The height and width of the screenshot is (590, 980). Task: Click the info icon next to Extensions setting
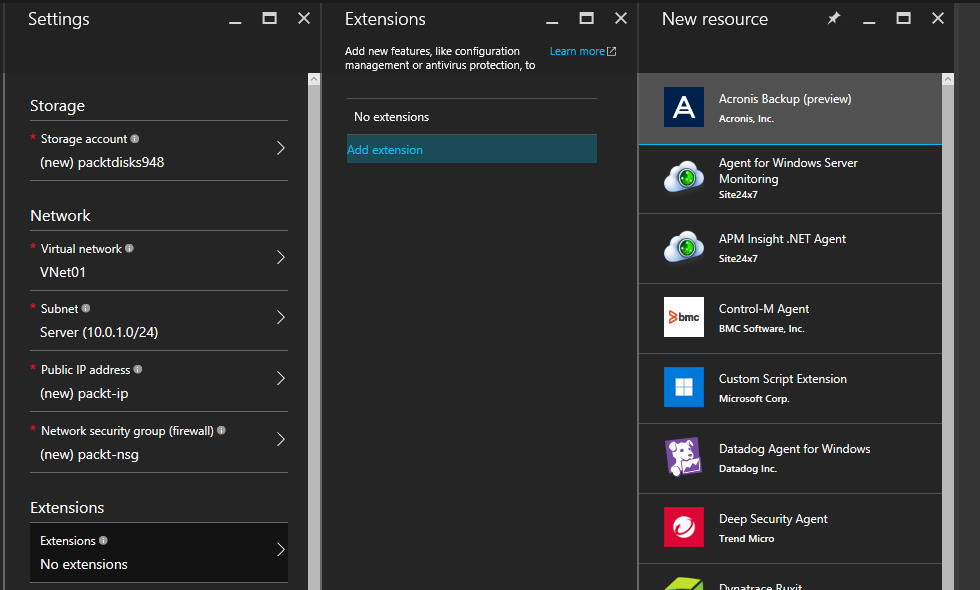(x=104, y=540)
